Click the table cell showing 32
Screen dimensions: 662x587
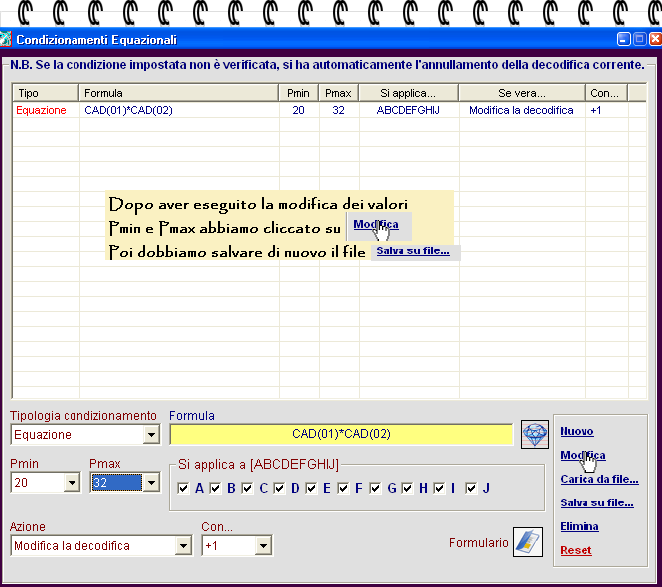339,110
